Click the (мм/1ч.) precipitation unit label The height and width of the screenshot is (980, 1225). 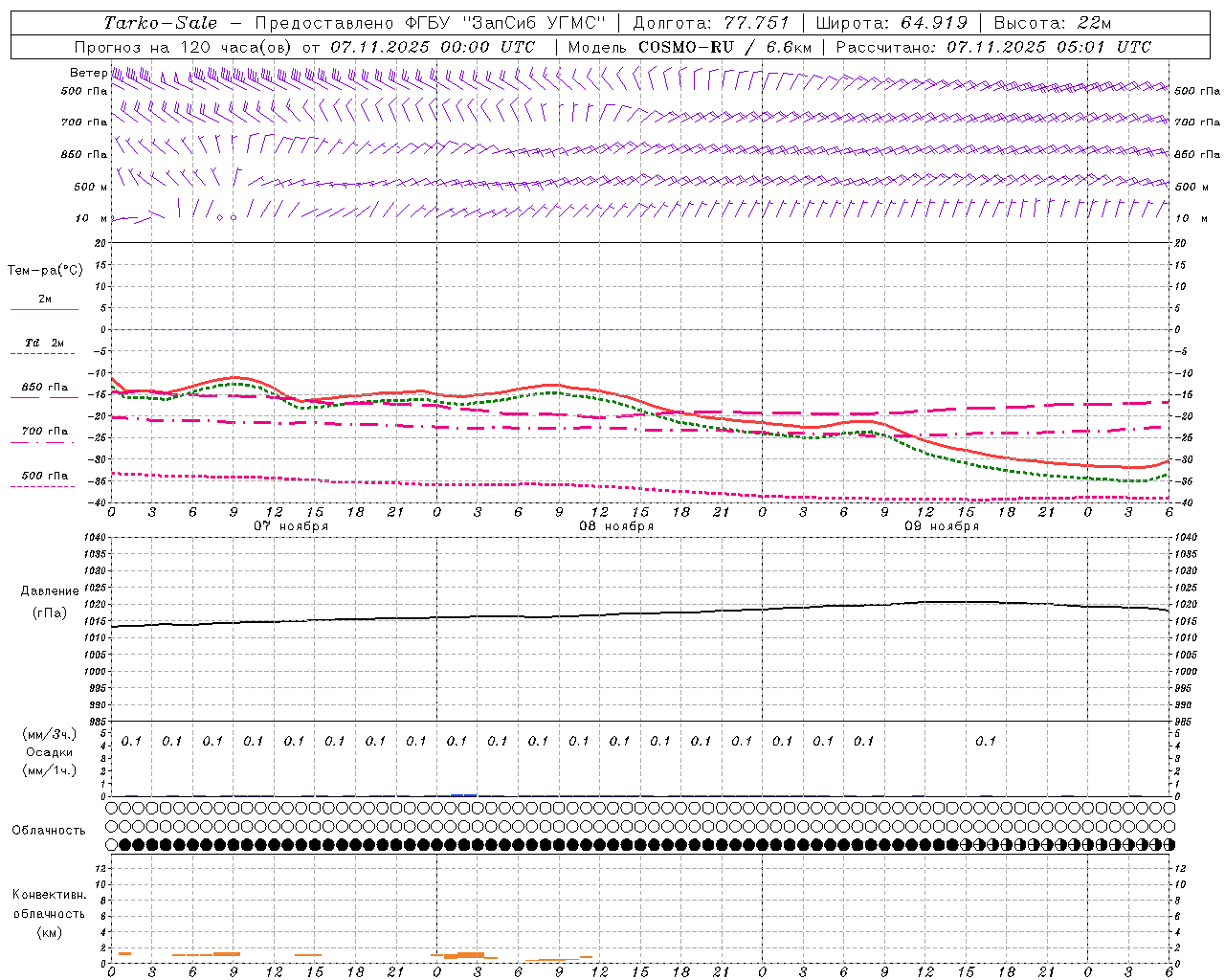[x=50, y=771]
